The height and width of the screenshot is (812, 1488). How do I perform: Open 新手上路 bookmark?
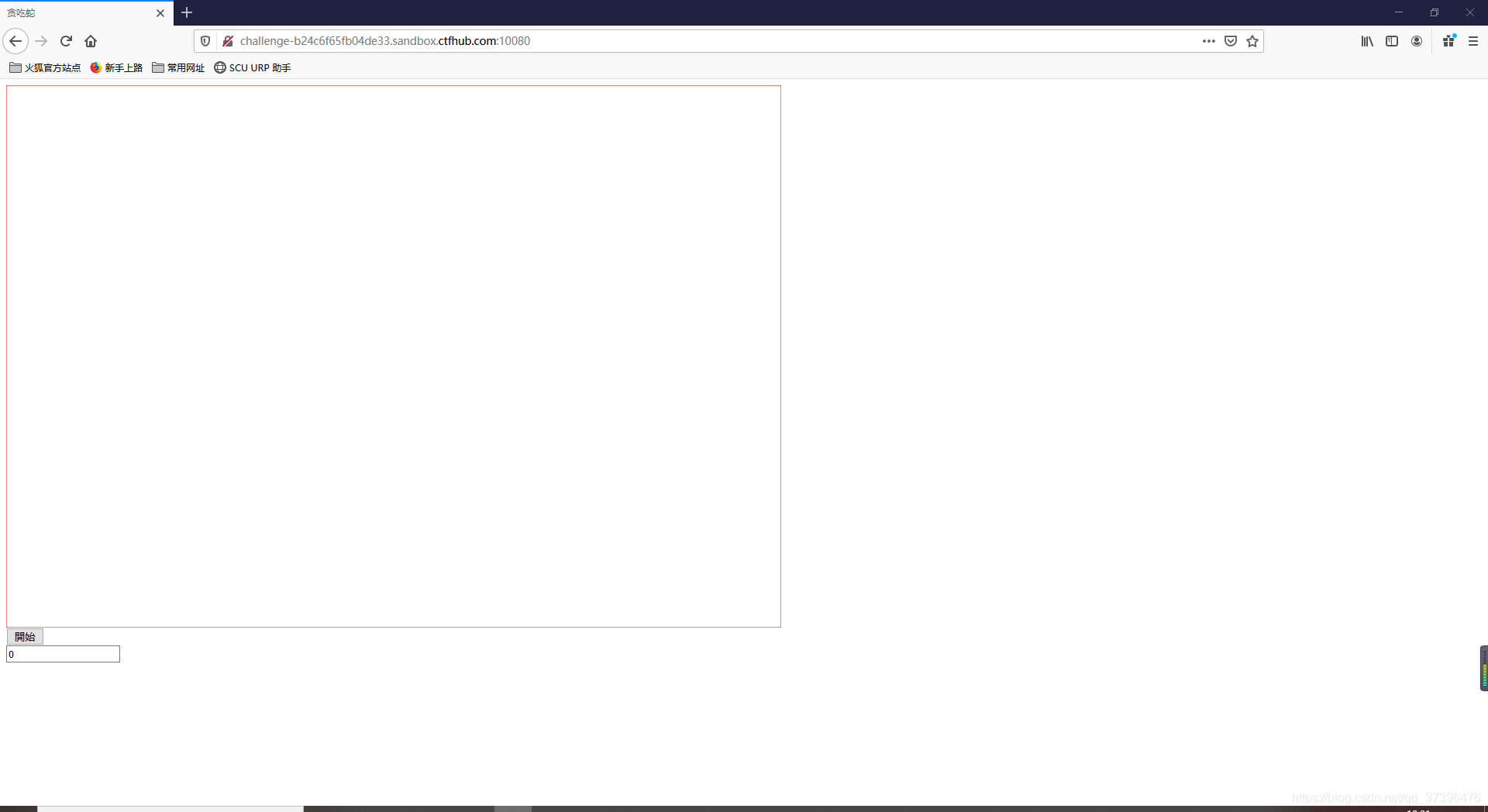[x=116, y=68]
